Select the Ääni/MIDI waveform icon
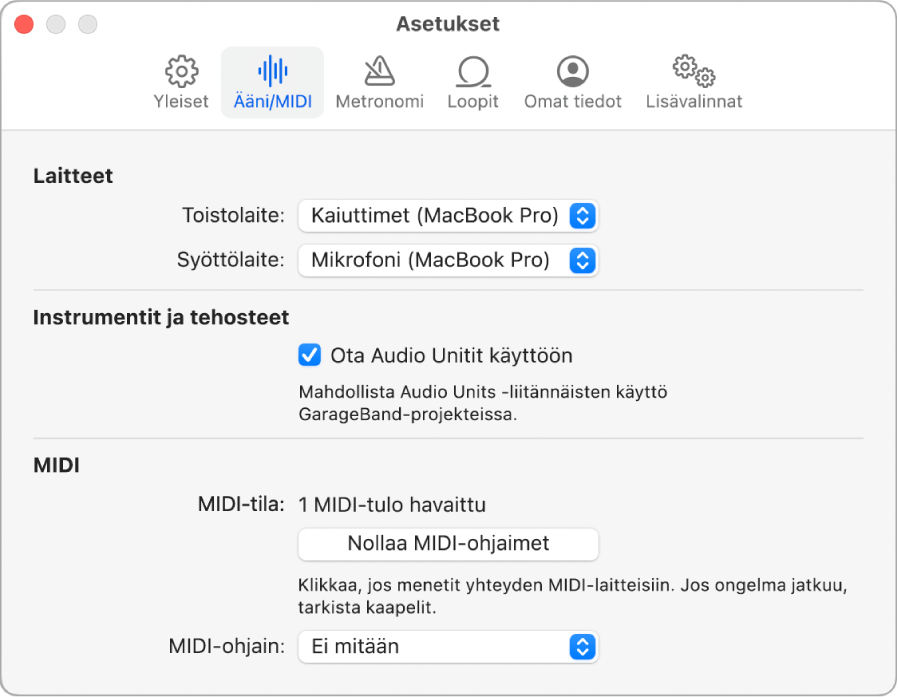The width and height of the screenshot is (899, 697). pos(271,70)
